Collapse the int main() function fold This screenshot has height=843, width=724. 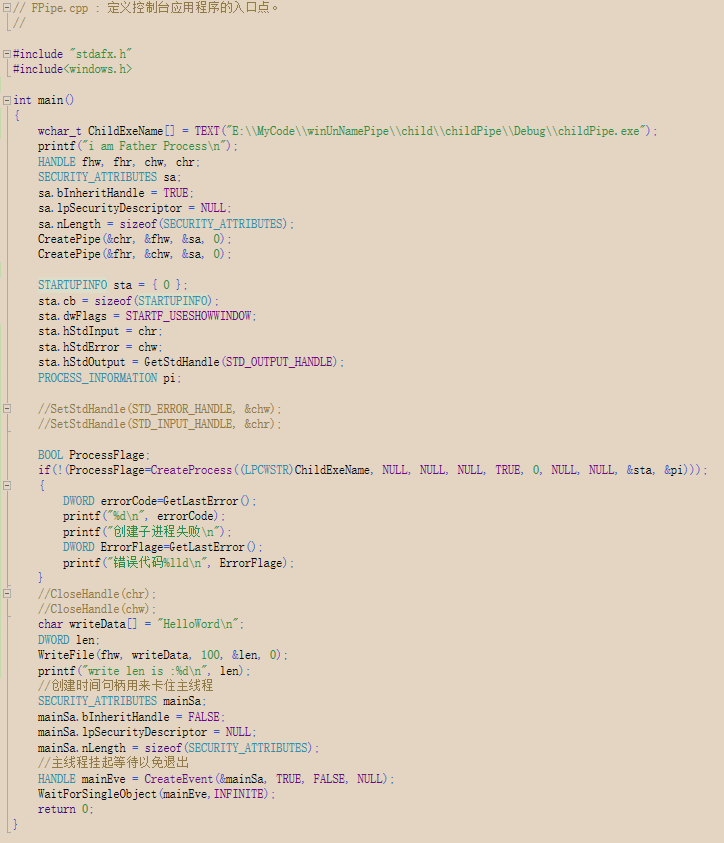(6, 100)
